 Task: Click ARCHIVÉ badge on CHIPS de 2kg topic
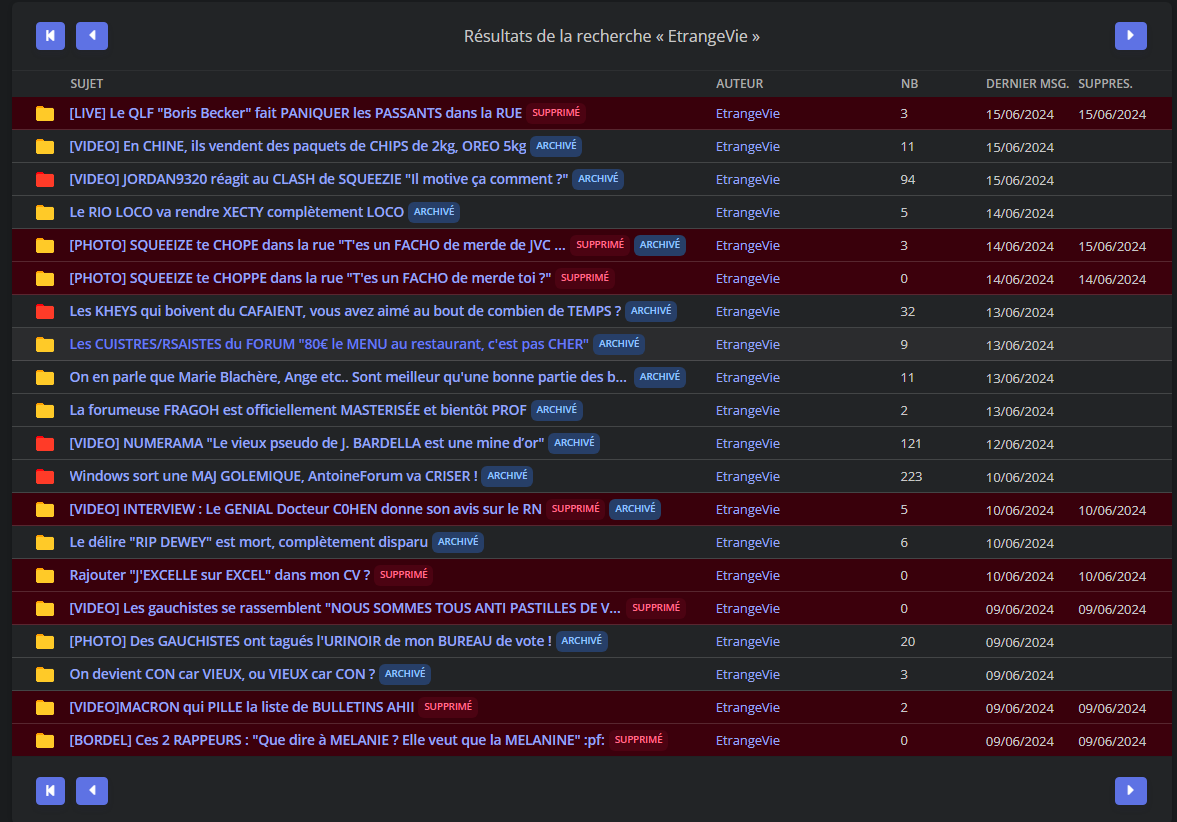pos(556,146)
